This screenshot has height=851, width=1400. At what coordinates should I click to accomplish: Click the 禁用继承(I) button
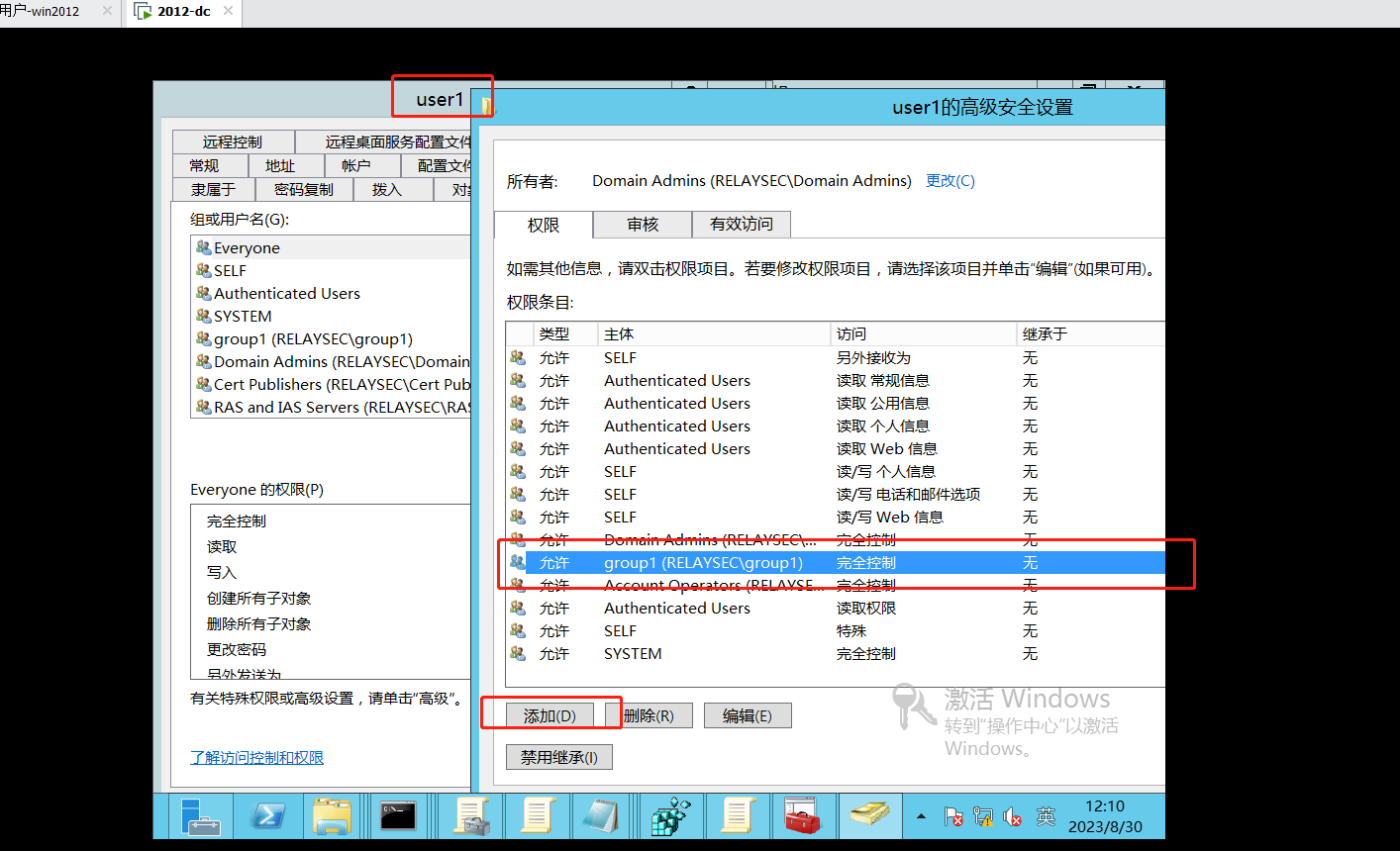pyautogui.click(x=559, y=757)
